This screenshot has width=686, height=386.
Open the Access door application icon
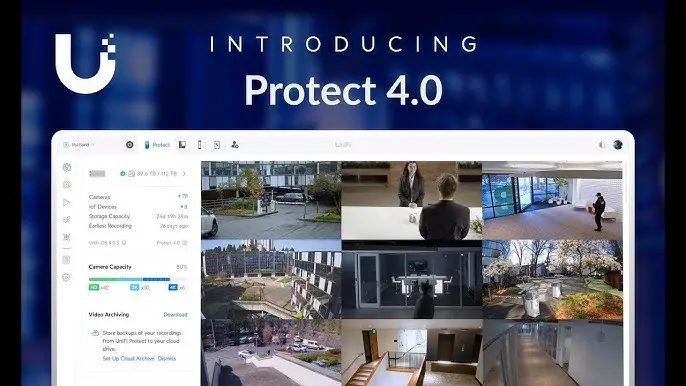[x=217, y=145]
